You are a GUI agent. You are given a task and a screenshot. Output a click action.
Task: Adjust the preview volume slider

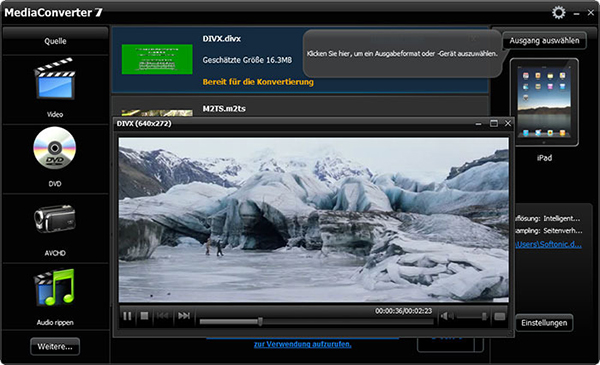[472, 316]
